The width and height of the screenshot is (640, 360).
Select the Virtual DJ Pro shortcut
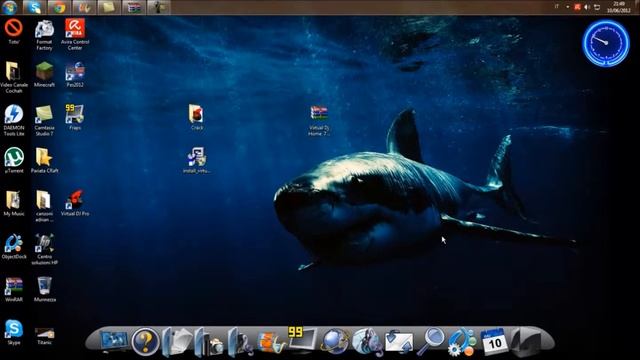(x=75, y=203)
